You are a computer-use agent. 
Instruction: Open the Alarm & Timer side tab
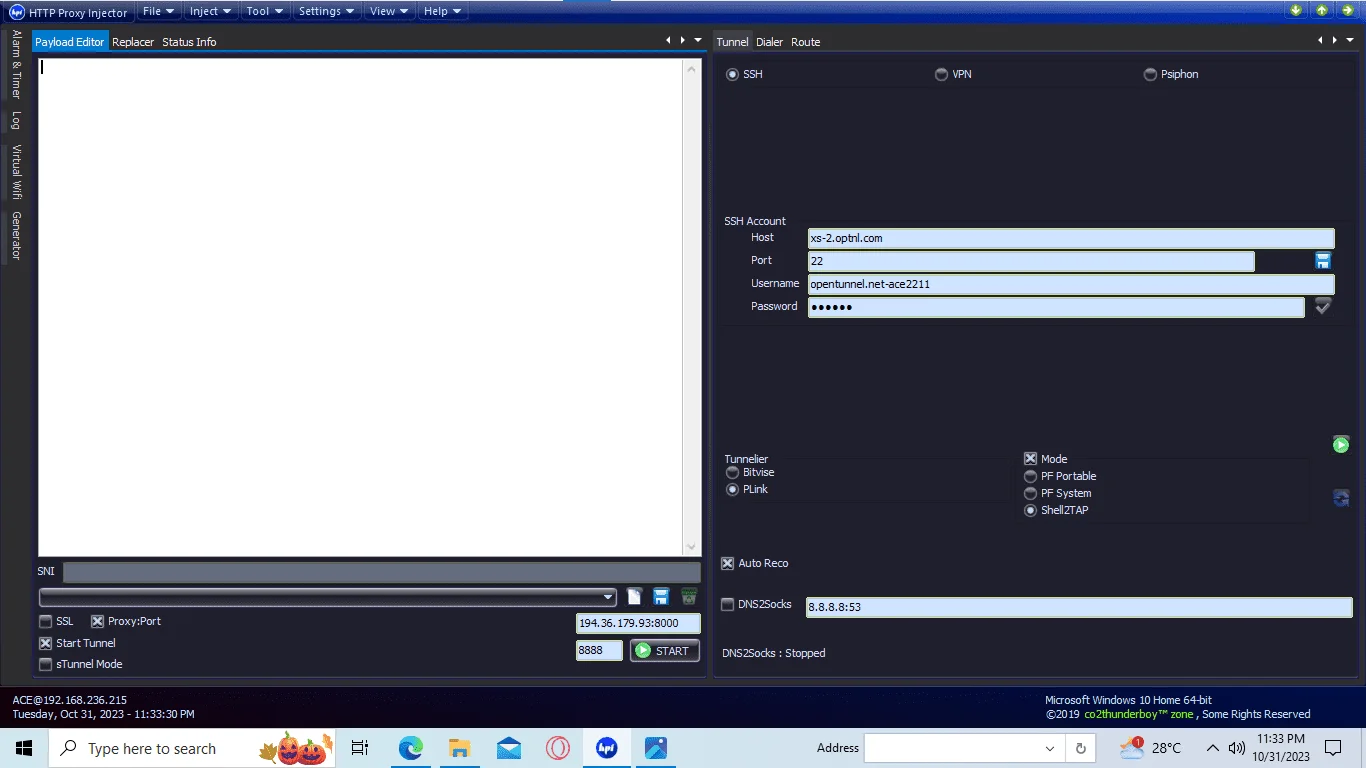coord(16,64)
